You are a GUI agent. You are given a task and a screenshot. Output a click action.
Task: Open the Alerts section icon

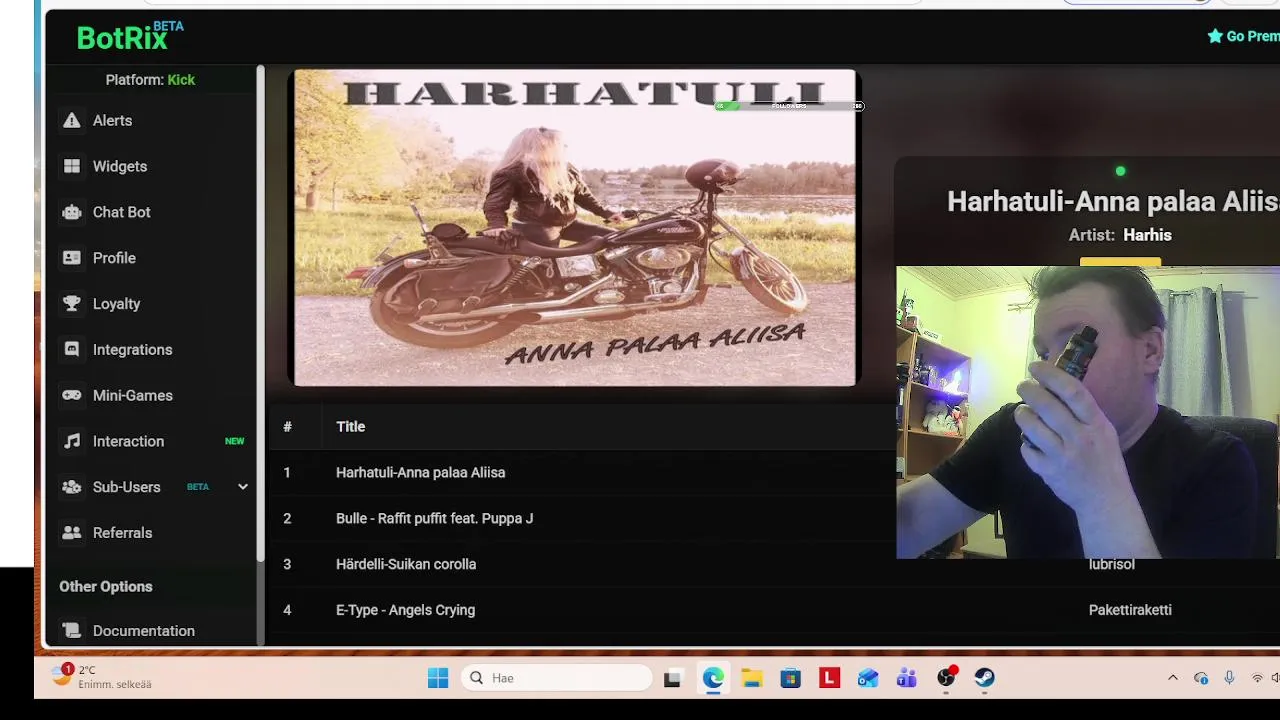point(71,120)
